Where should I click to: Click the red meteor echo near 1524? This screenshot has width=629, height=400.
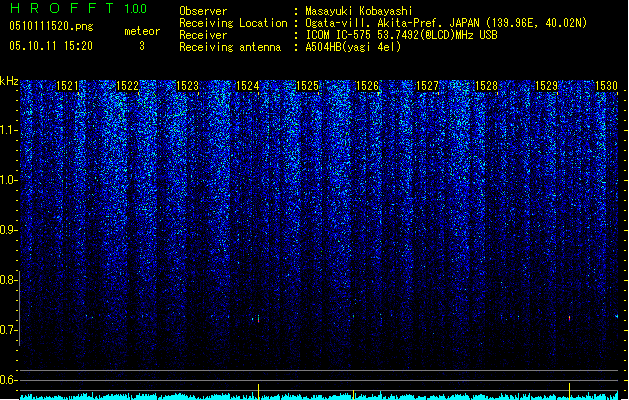click(258, 319)
